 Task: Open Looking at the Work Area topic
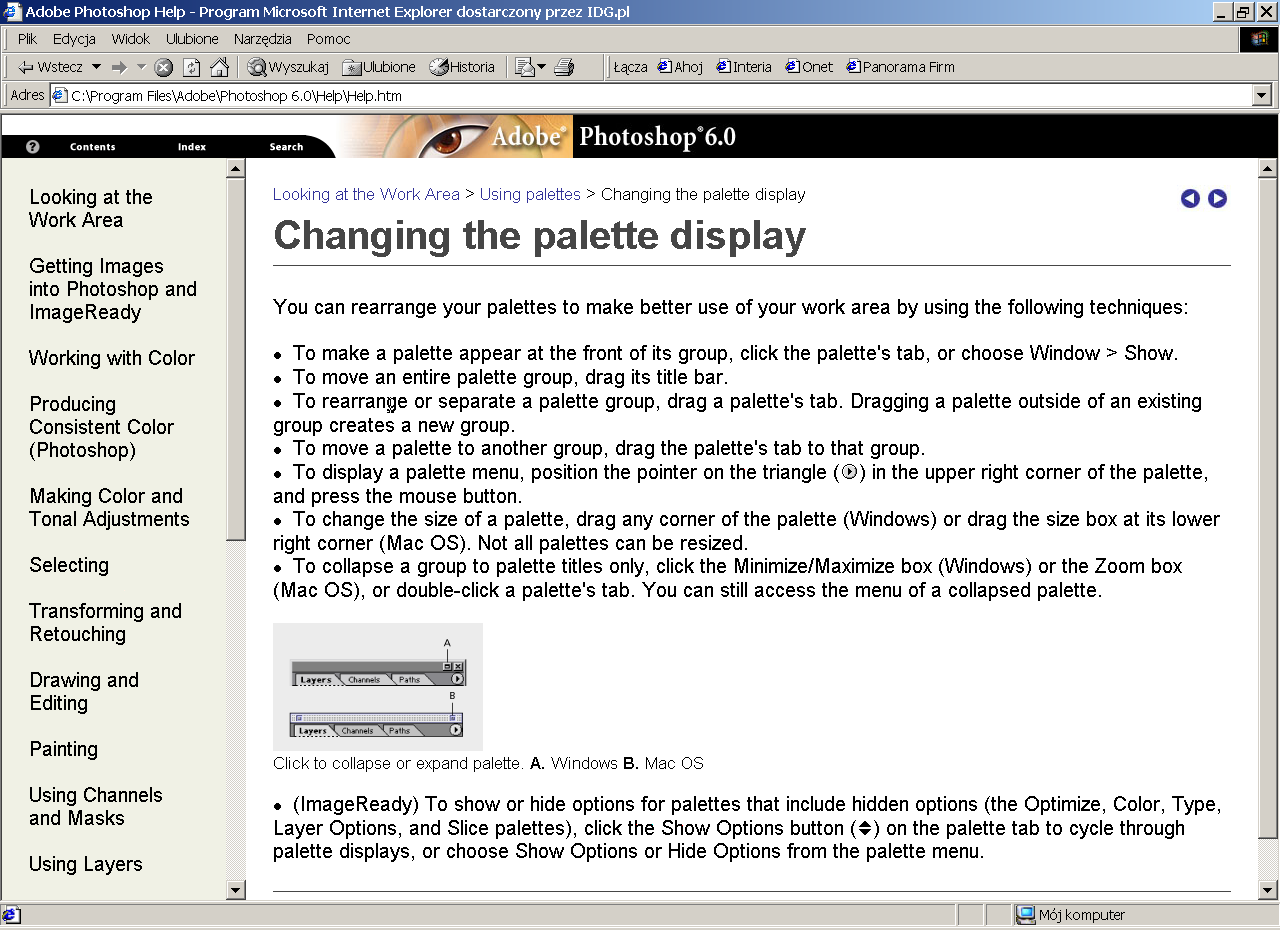coord(91,209)
